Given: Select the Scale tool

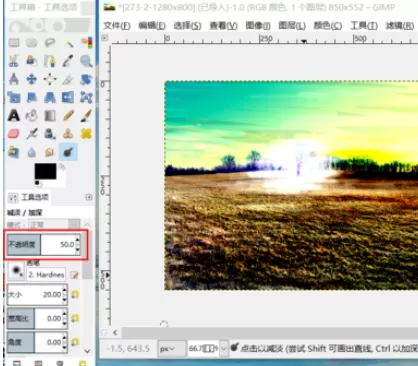Looking at the screenshot, I should (14, 97).
